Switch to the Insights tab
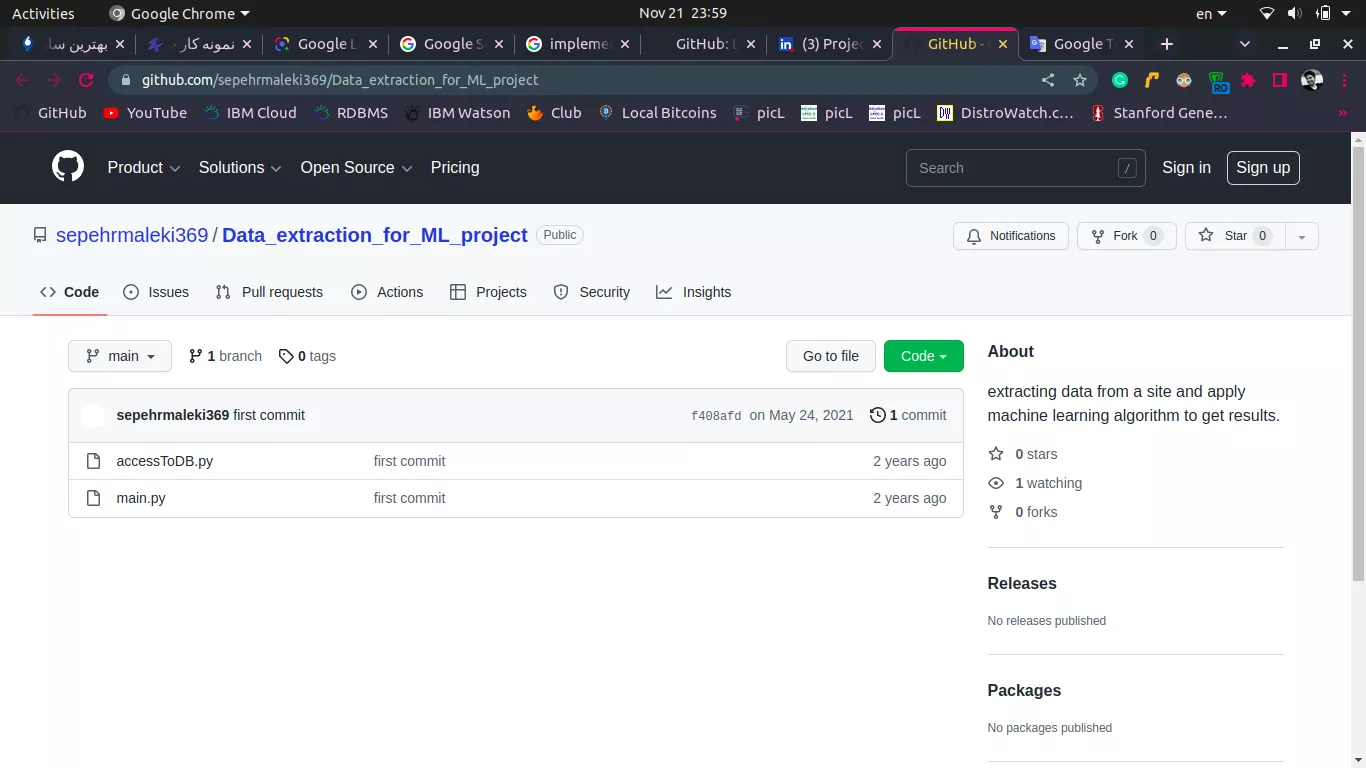 [693, 292]
